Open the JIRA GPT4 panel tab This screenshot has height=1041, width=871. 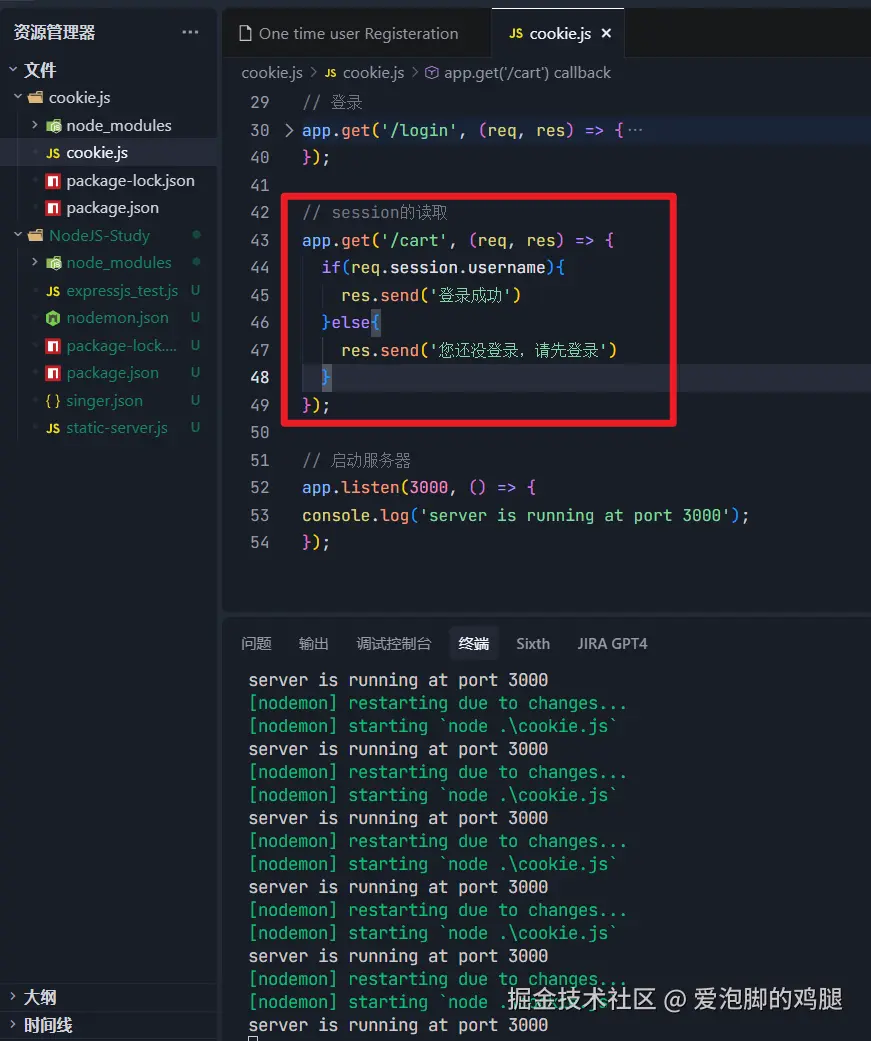click(x=612, y=643)
